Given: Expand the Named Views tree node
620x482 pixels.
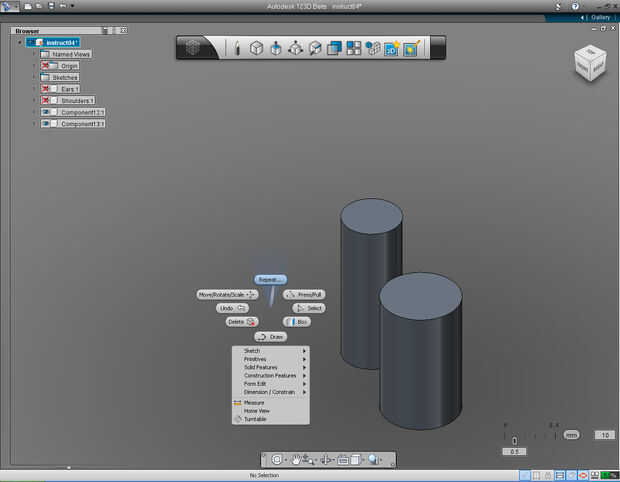Looking at the screenshot, I should click(33, 54).
